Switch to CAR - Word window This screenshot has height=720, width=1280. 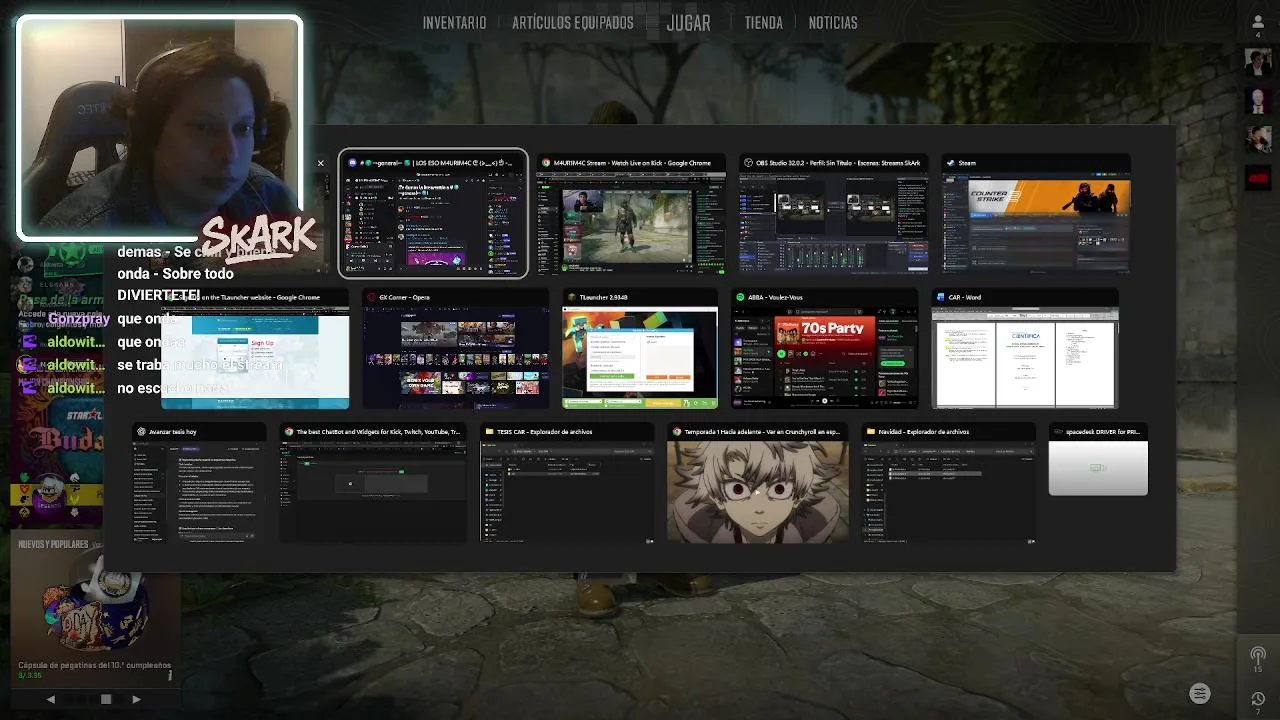1025,350
